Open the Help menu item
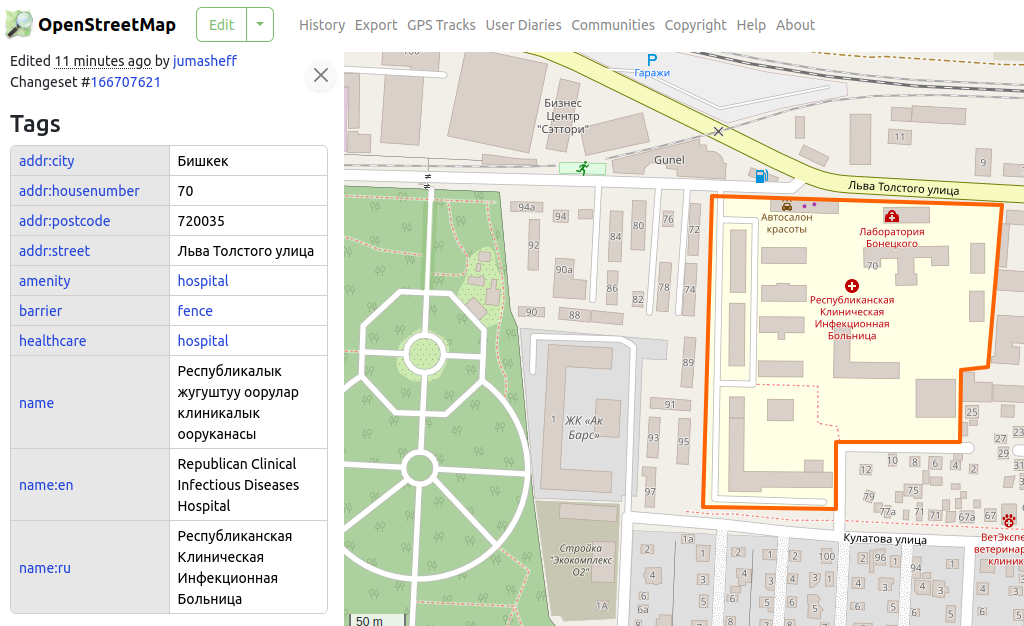This screenshot has width=1024, height=626. (751, 25)
